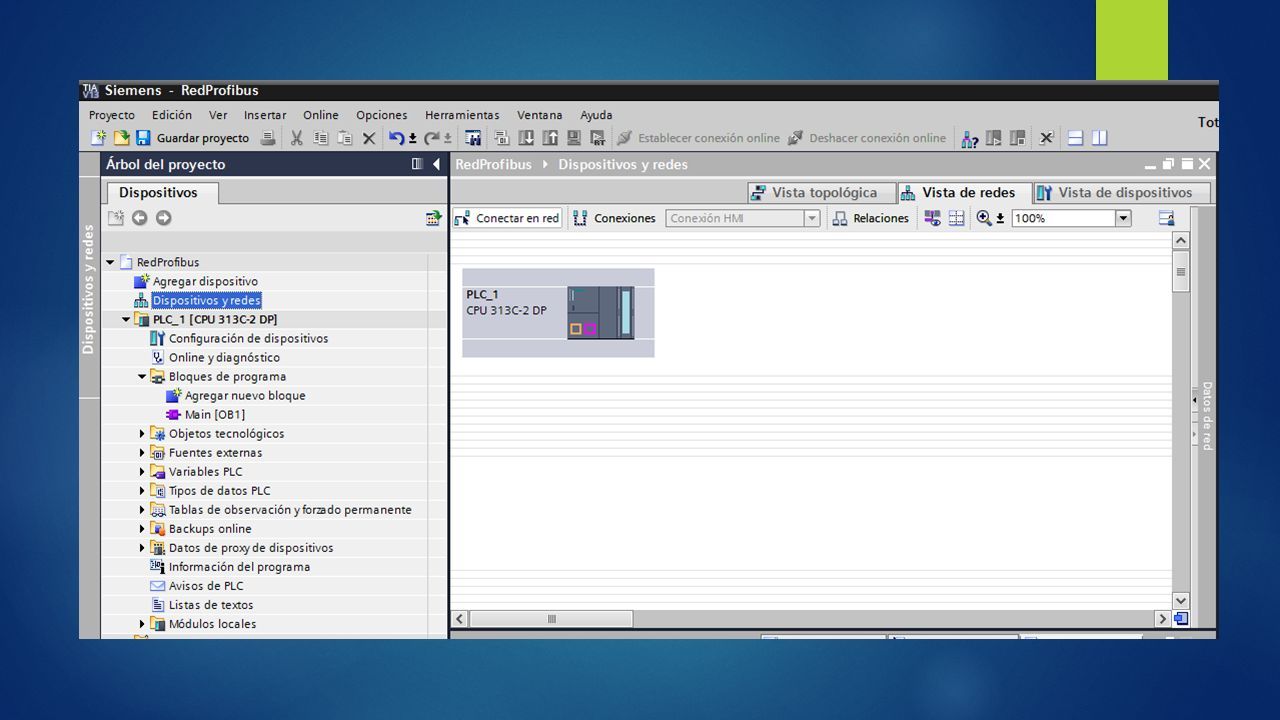Click Deshacer conexión online
The width and height of the screenshot is (1280, 720).
point(866,138)
